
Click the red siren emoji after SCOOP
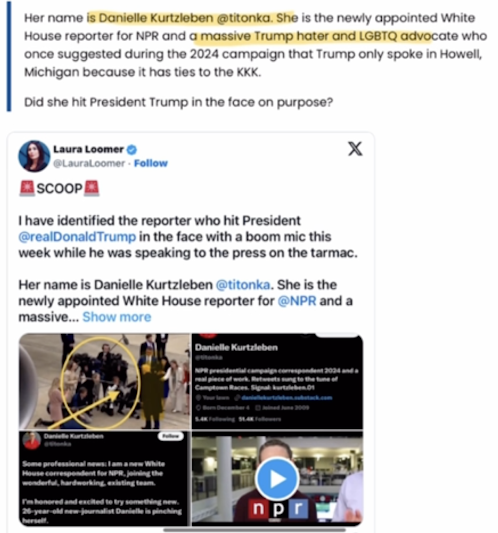[91, 188]
